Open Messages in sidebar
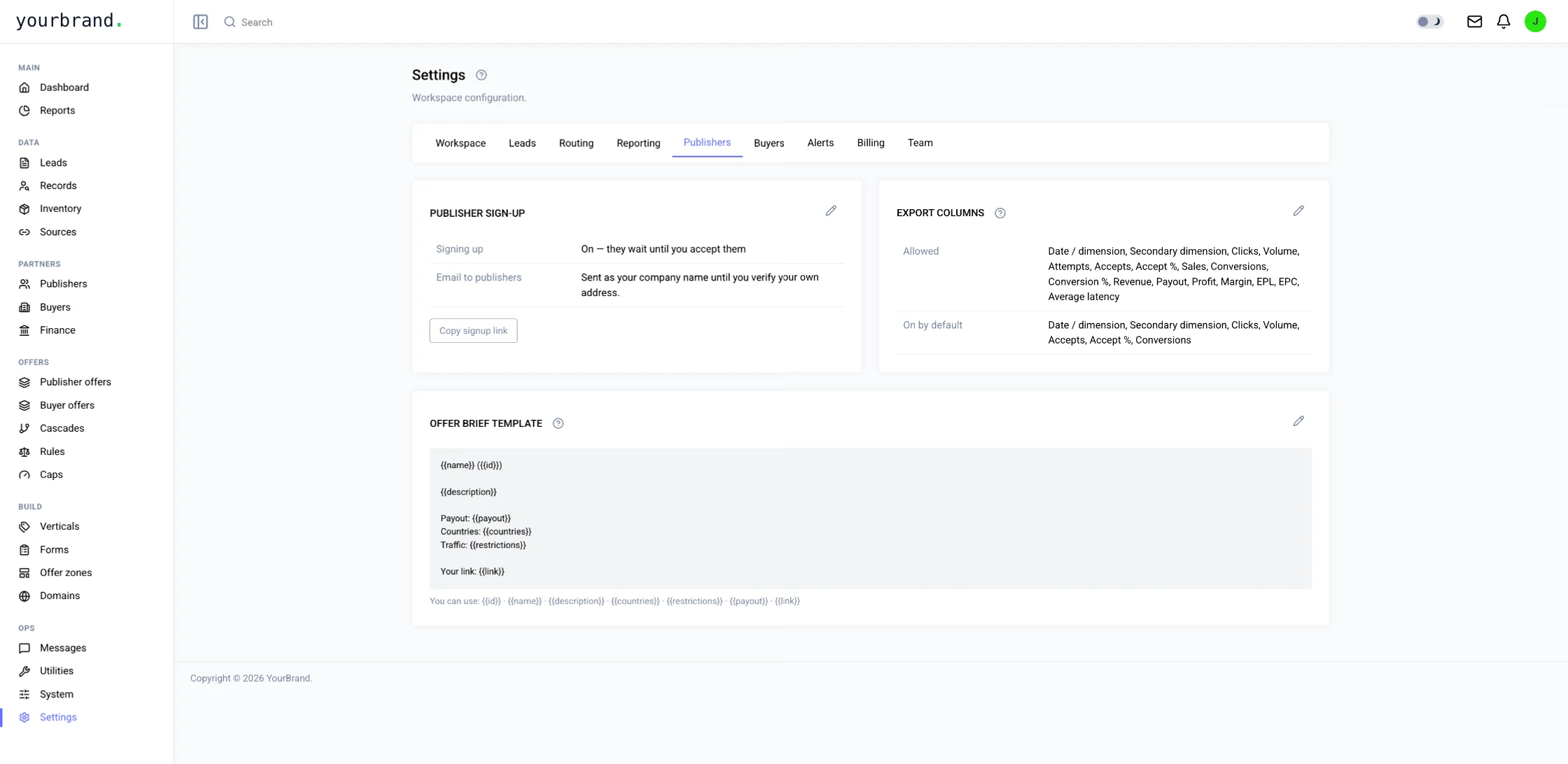This screenshot has height=764, width=1568. tap(63, 648)
